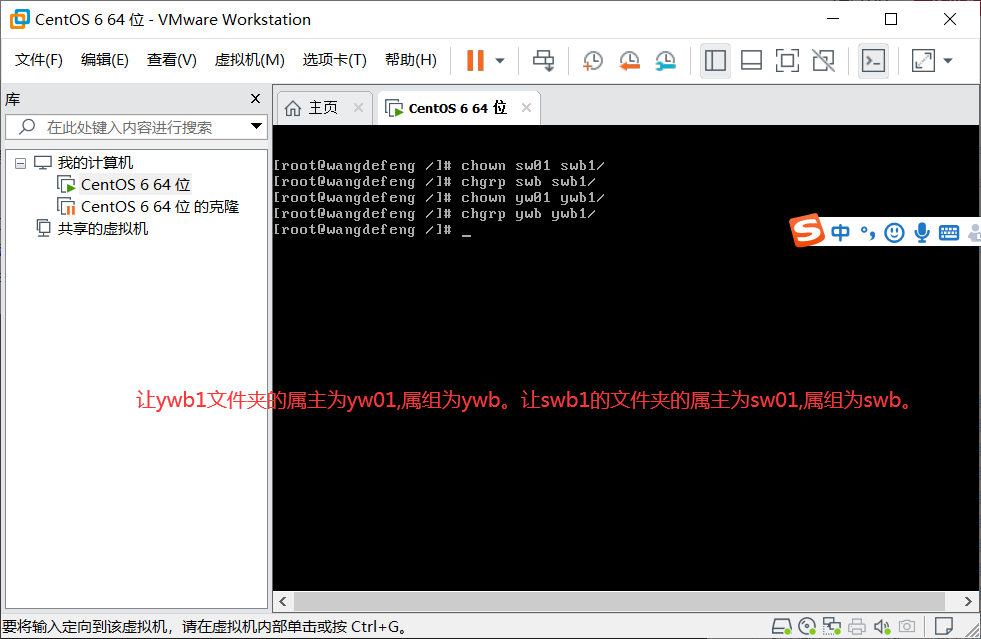Open the power options dropdown arrow
Image resolution: width=981 pixels, height=639 pixels.
point(500,61)
